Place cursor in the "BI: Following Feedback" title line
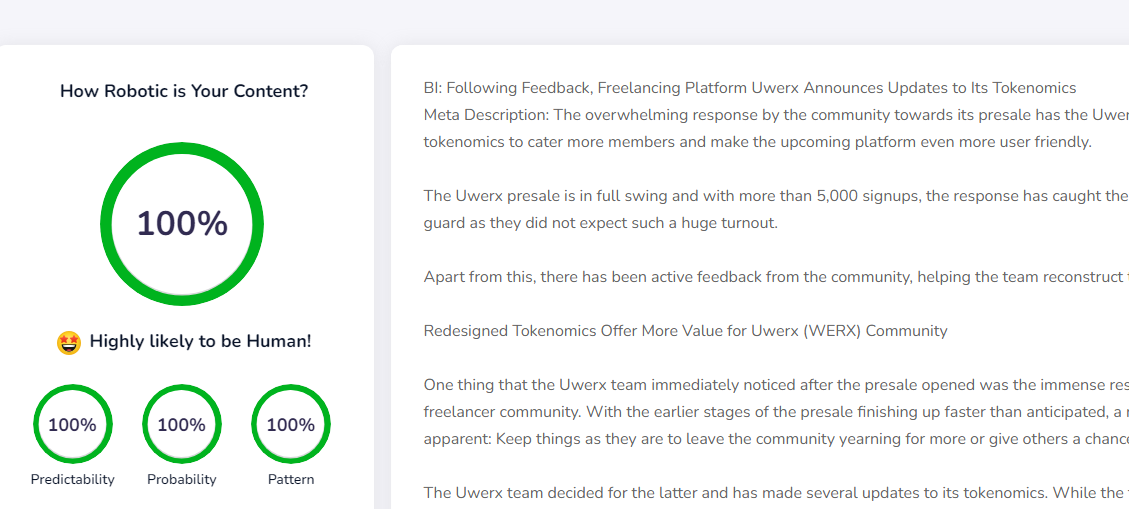The height and width of the screenshot is (509, 1129). (x=750, y=88)
